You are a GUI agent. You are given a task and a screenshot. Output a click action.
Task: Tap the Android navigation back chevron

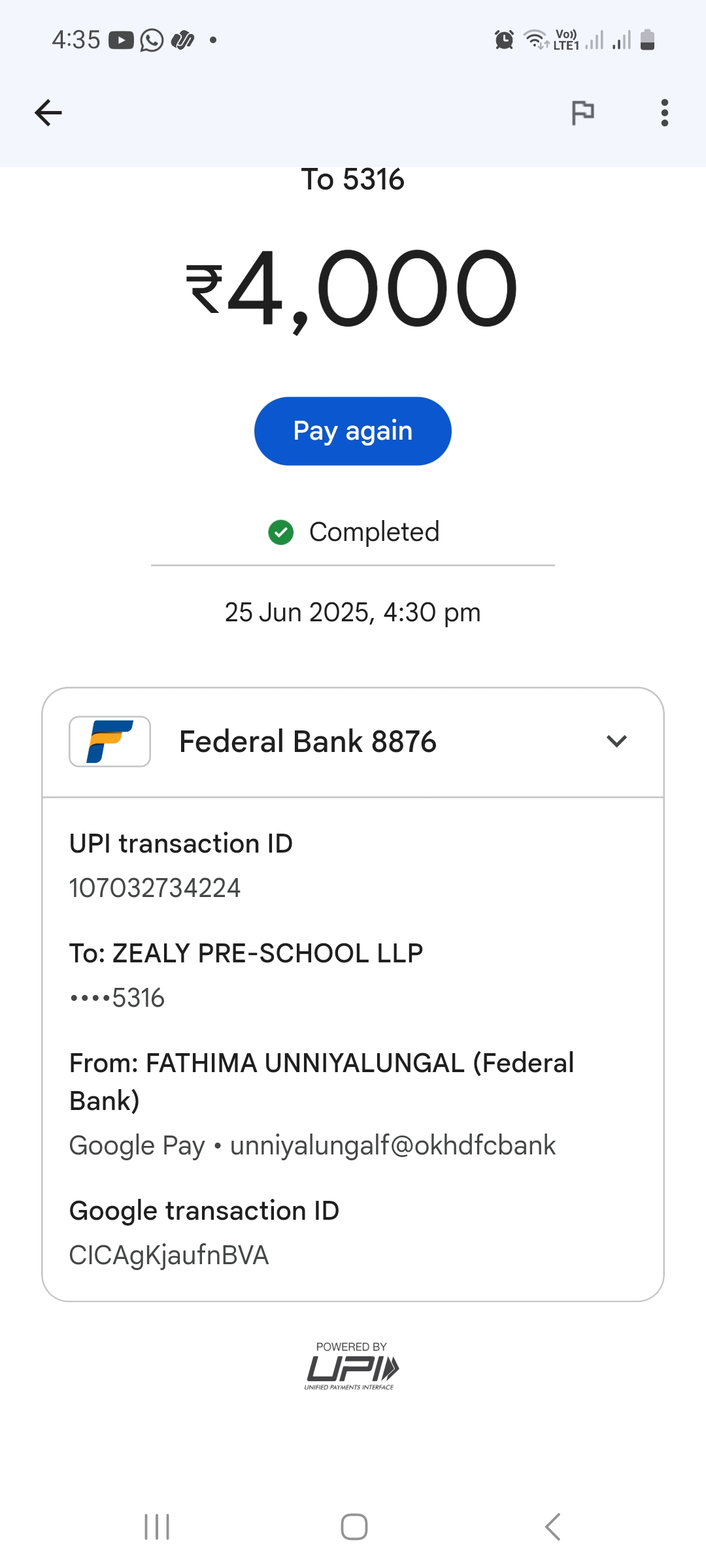coord(552,1526)
